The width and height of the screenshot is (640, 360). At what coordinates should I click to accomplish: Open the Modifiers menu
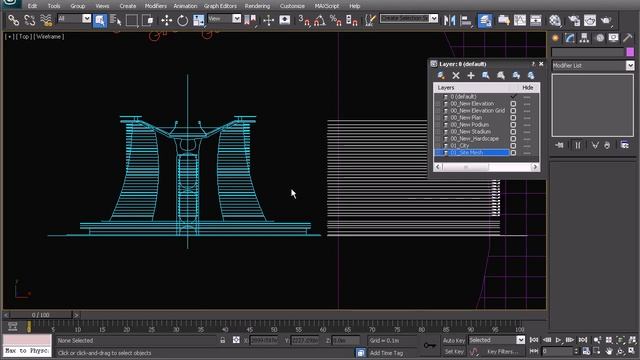tap(156, 6)
